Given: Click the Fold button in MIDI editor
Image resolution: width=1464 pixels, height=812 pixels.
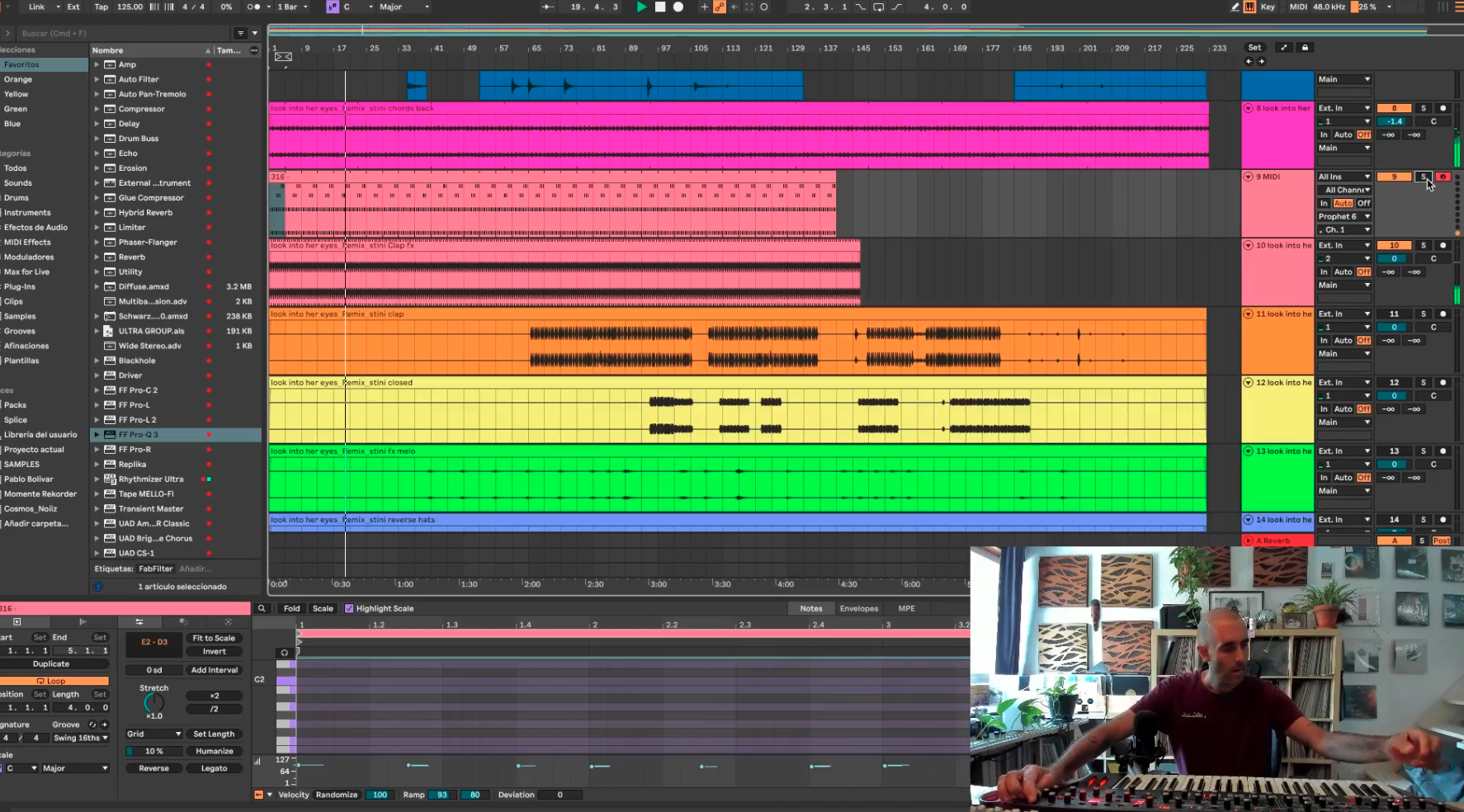Looking at the screenshot, I should (292, 608).
